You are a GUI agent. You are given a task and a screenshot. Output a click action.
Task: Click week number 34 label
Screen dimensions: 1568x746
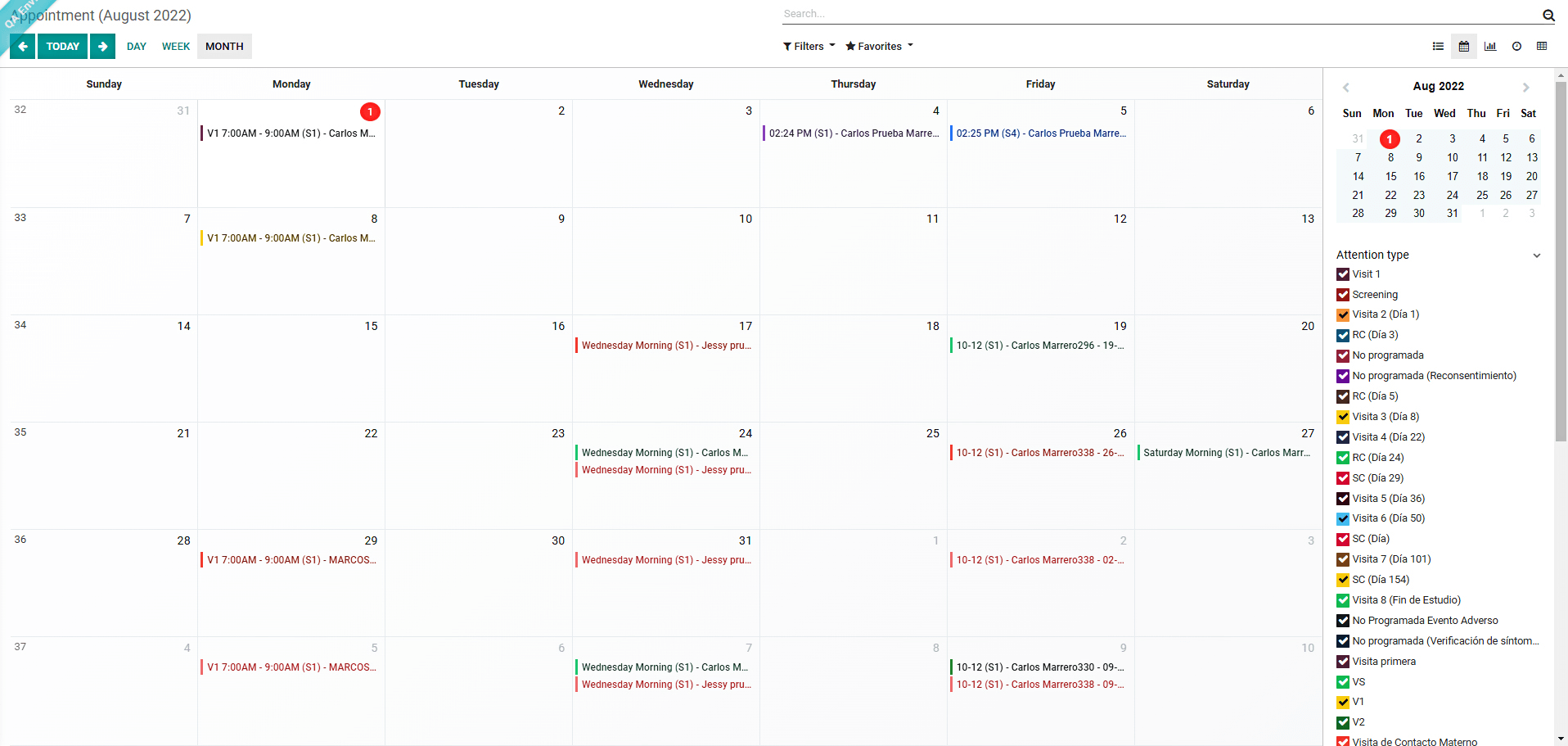click(x=20, y=325)
